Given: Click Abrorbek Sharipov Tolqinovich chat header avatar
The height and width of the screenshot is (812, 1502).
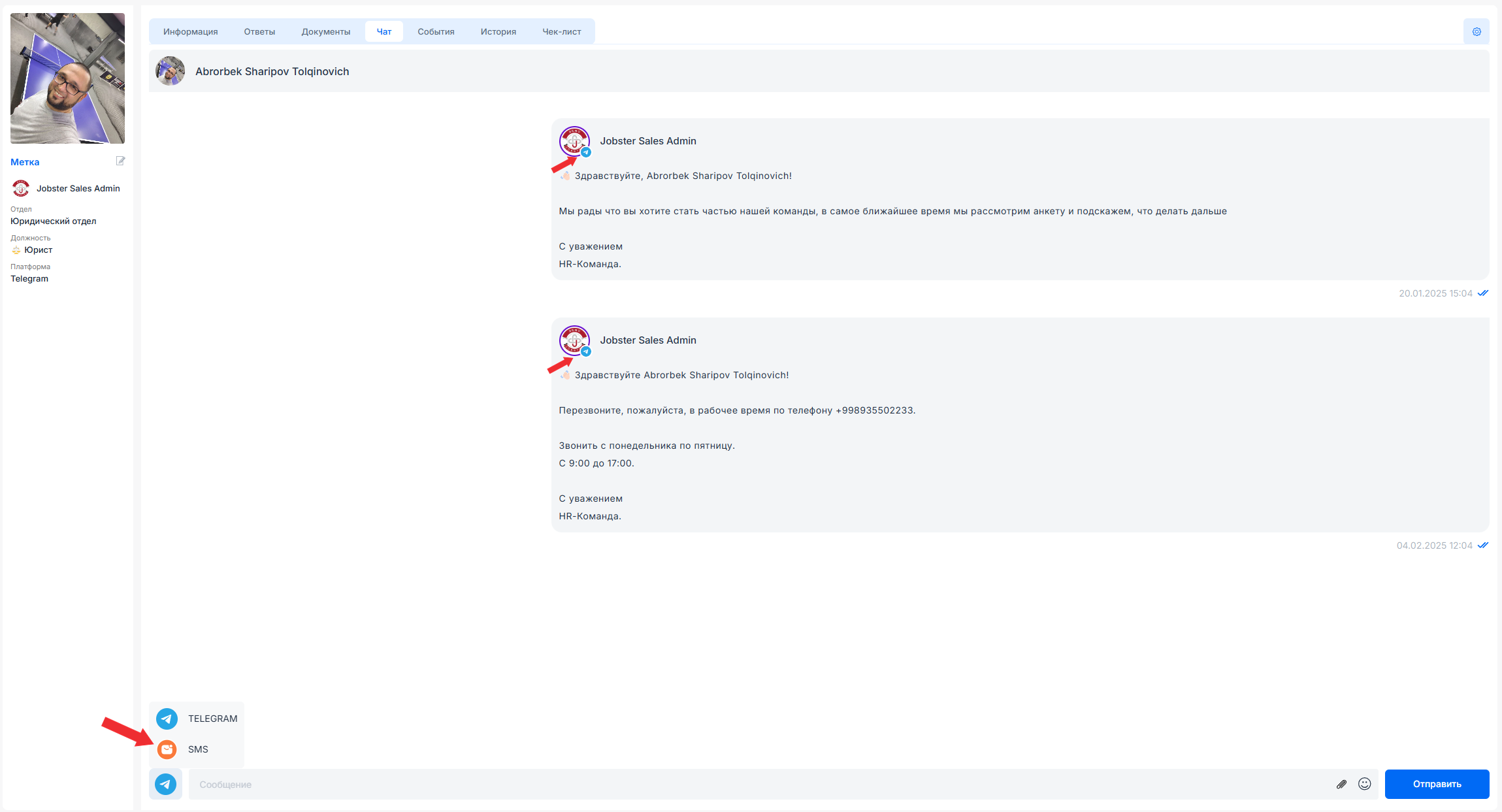Looking at the screenshot, I should (x=170, y=71).
